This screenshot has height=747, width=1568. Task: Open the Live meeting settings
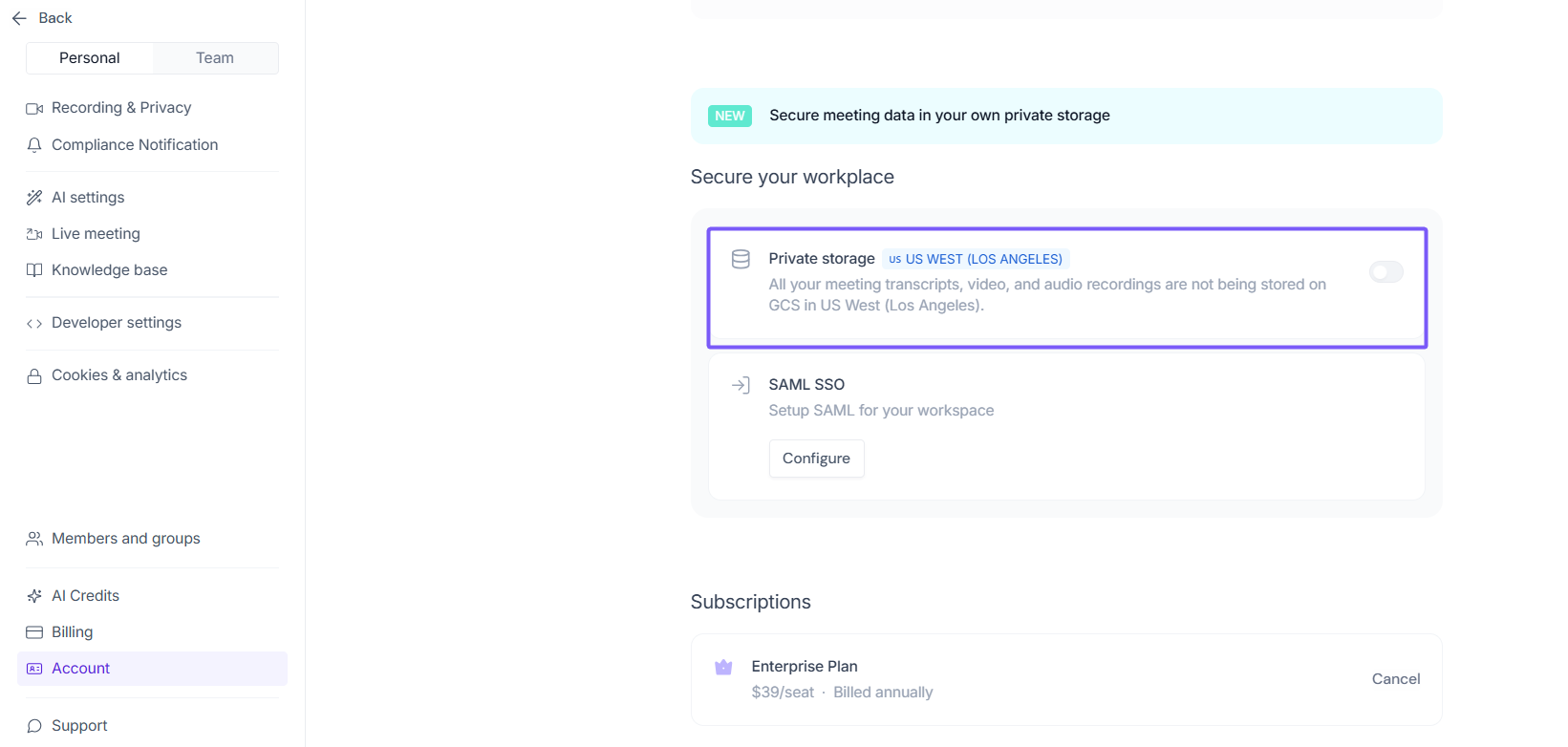(x=96, y=234)
